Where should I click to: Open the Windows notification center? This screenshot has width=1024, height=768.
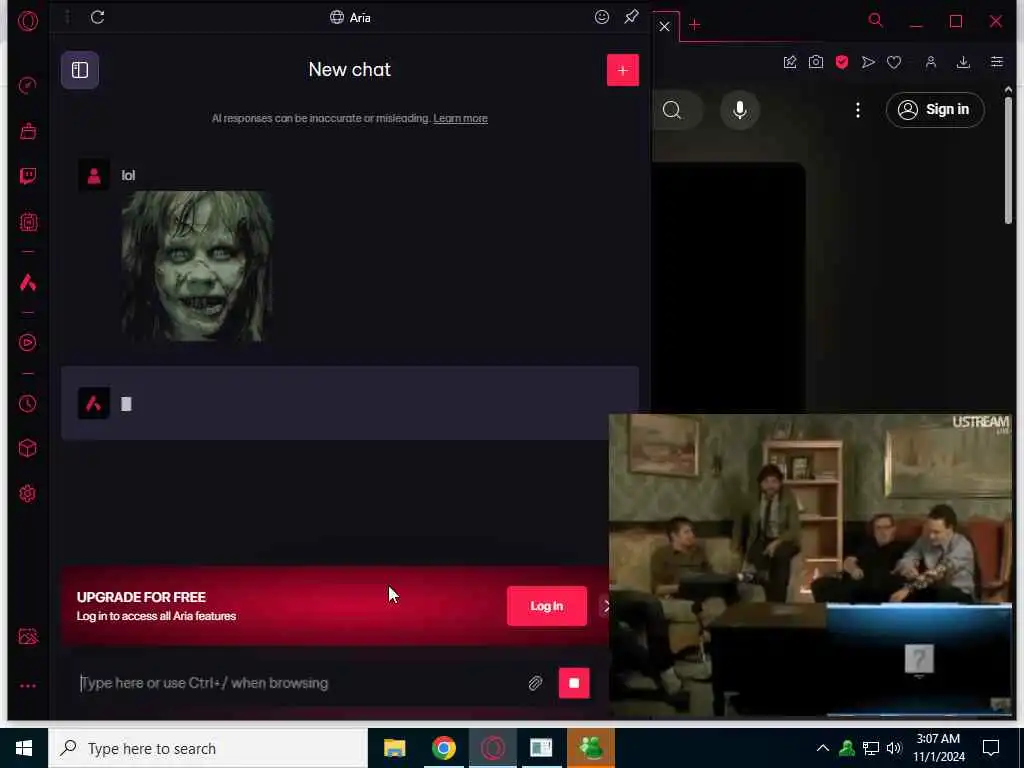click(991, 748)
